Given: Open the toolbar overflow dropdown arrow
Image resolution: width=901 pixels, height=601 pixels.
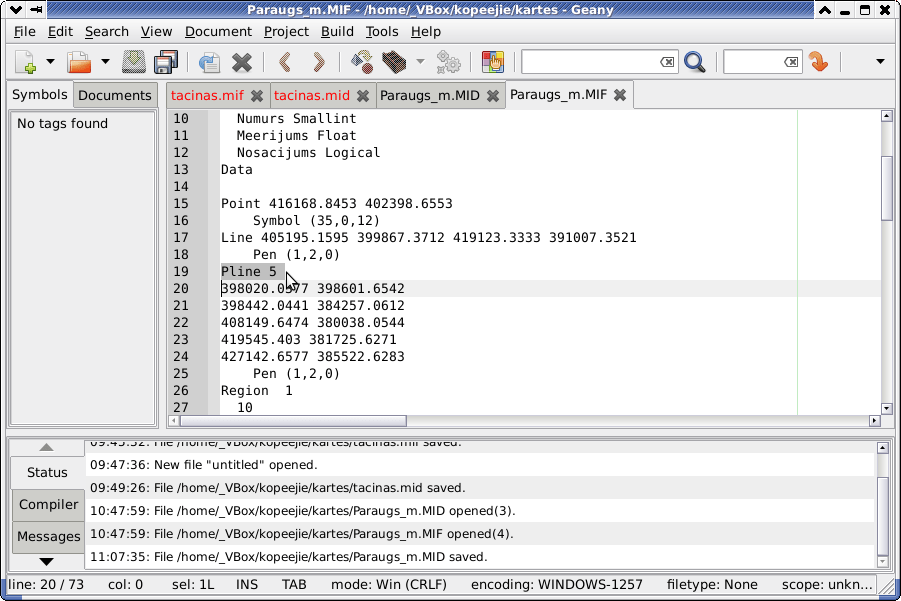Looking at the screenshot, I should tap(880, 61).
